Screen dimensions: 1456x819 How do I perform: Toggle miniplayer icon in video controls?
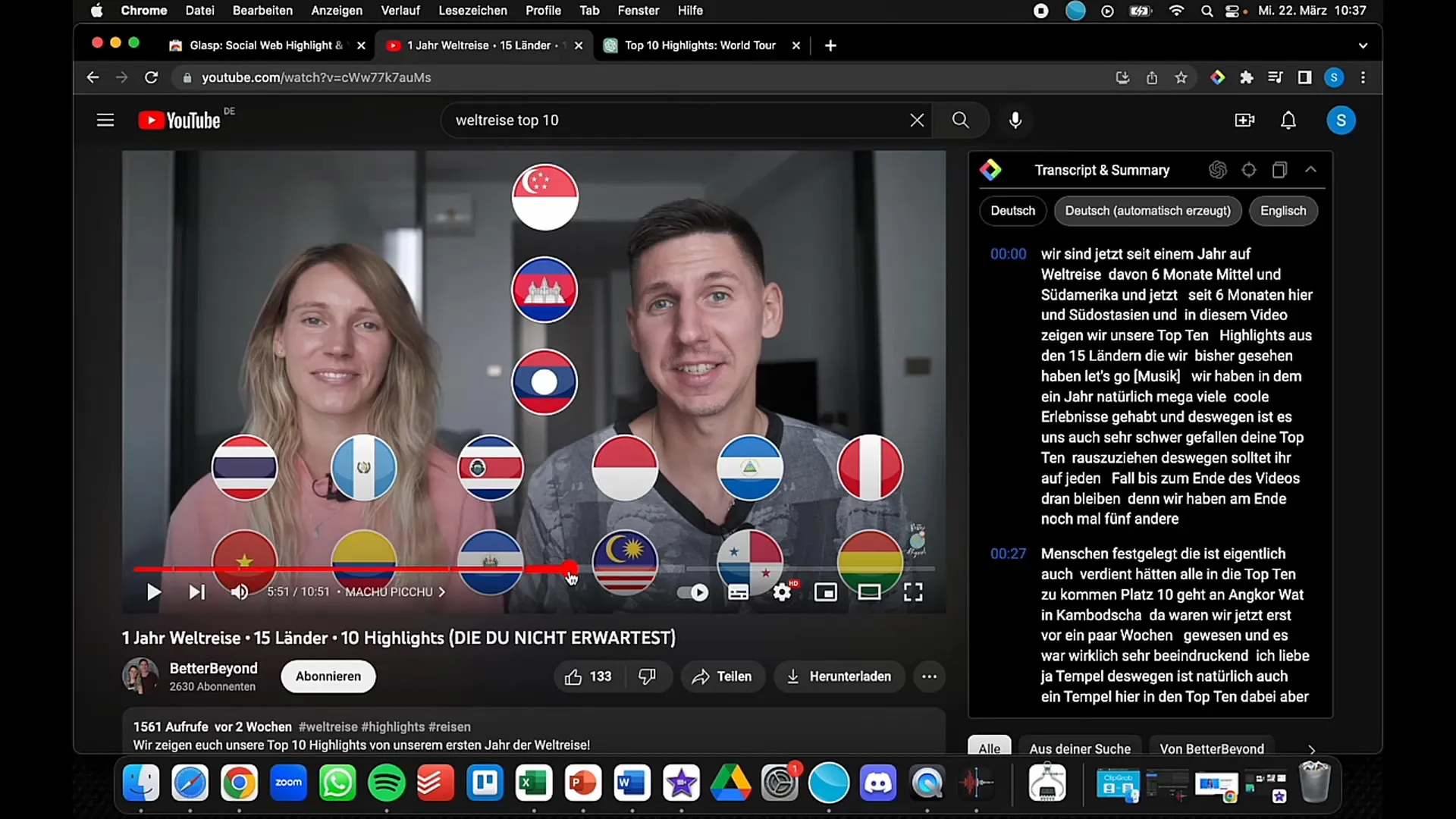[824, 592]
